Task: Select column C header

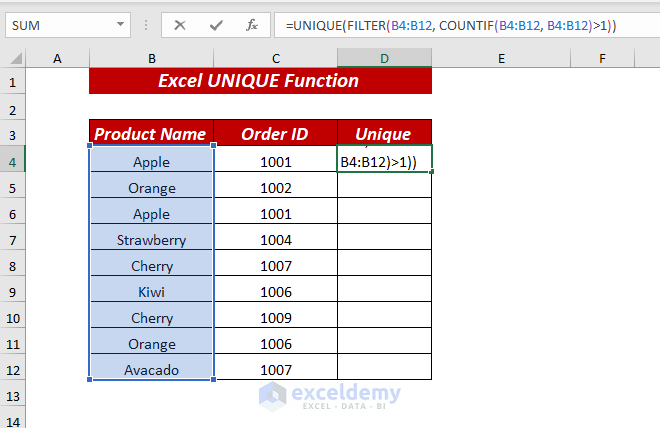Action: pyautogui.click(x=276, y=58)
